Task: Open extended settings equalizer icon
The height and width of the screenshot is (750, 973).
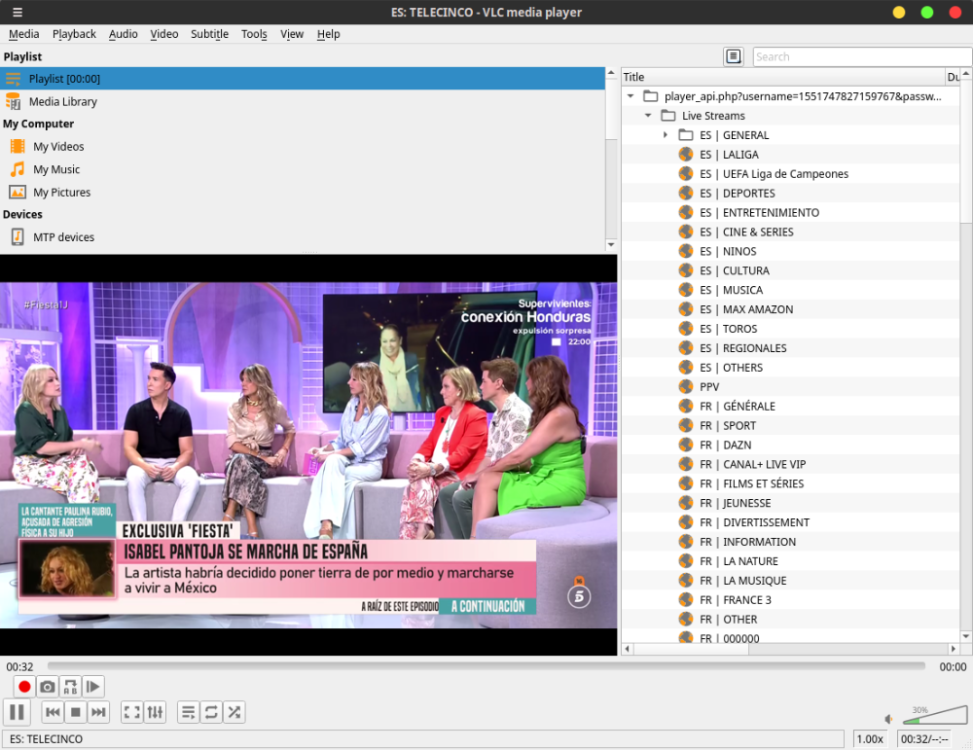Action: tap(155, 712)
